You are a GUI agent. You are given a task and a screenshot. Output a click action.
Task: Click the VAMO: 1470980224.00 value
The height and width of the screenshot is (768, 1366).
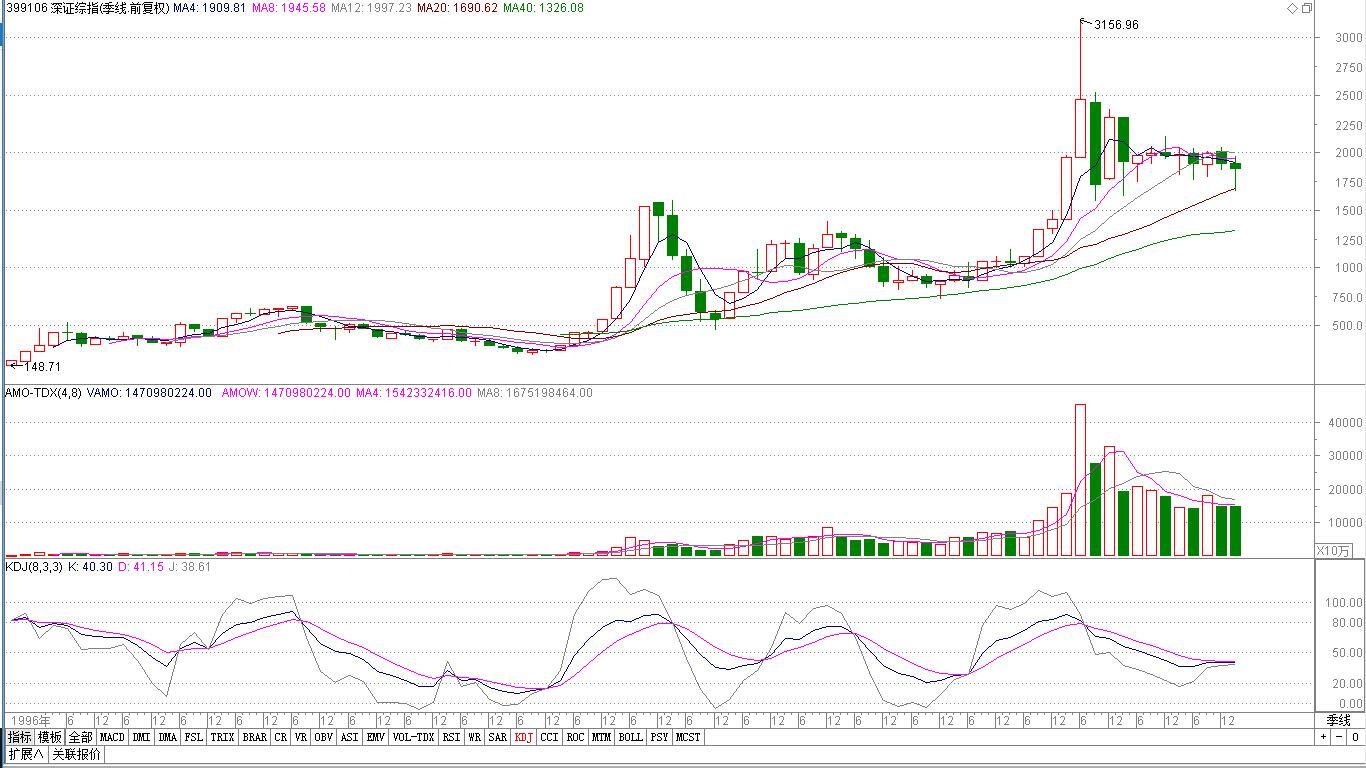(149, 393)
